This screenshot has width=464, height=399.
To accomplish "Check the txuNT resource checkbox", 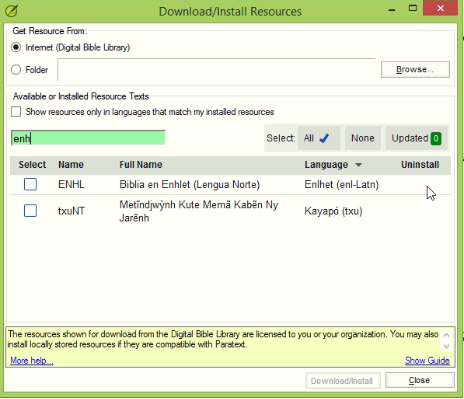I will coord(30,211).
